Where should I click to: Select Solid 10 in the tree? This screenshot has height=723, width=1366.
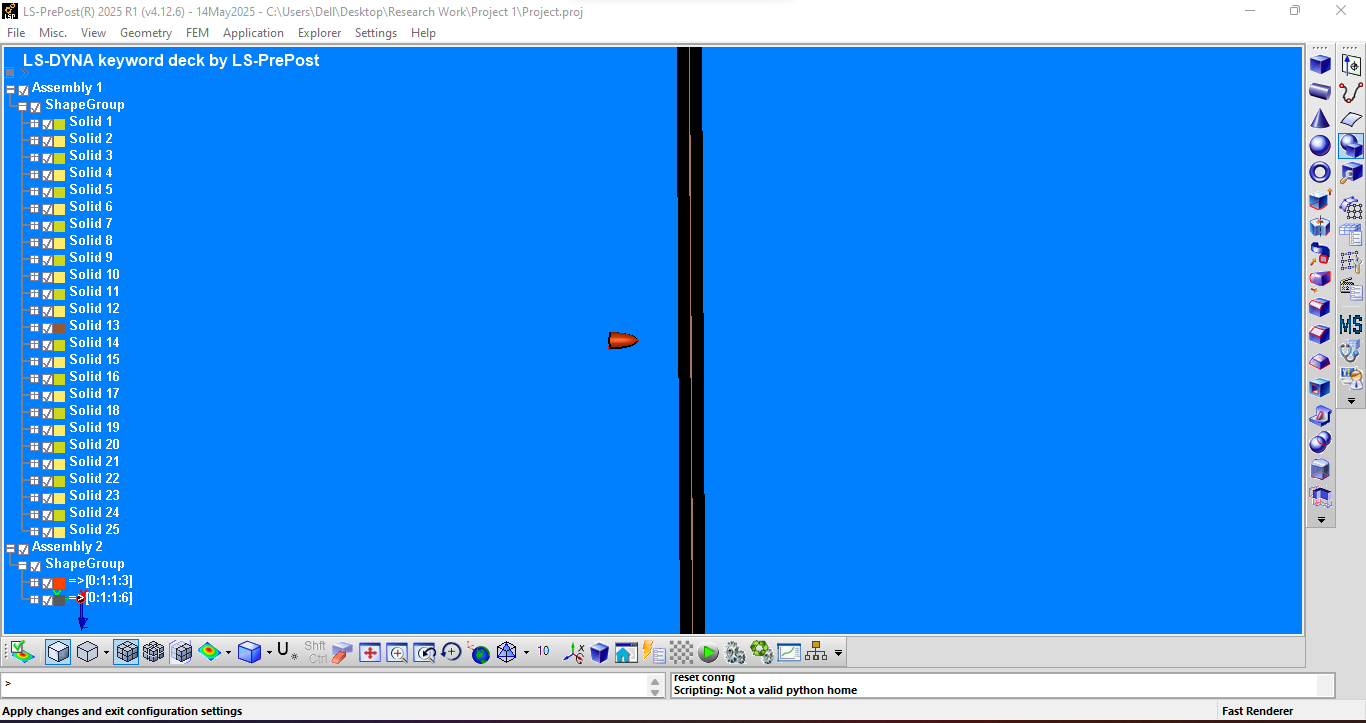tap(94, 274)
